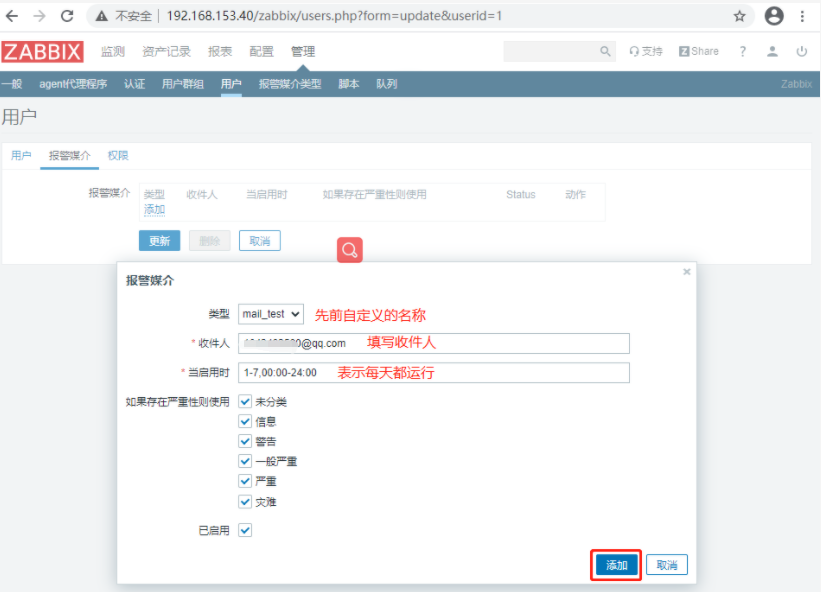Viewport: 821px width, 592px height.
Task: Open the browser three-dot menu
Action: tap(802, 16)
